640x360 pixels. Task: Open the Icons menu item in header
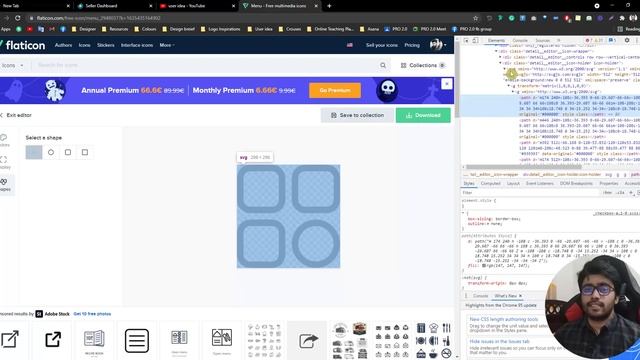pos(84,45)
